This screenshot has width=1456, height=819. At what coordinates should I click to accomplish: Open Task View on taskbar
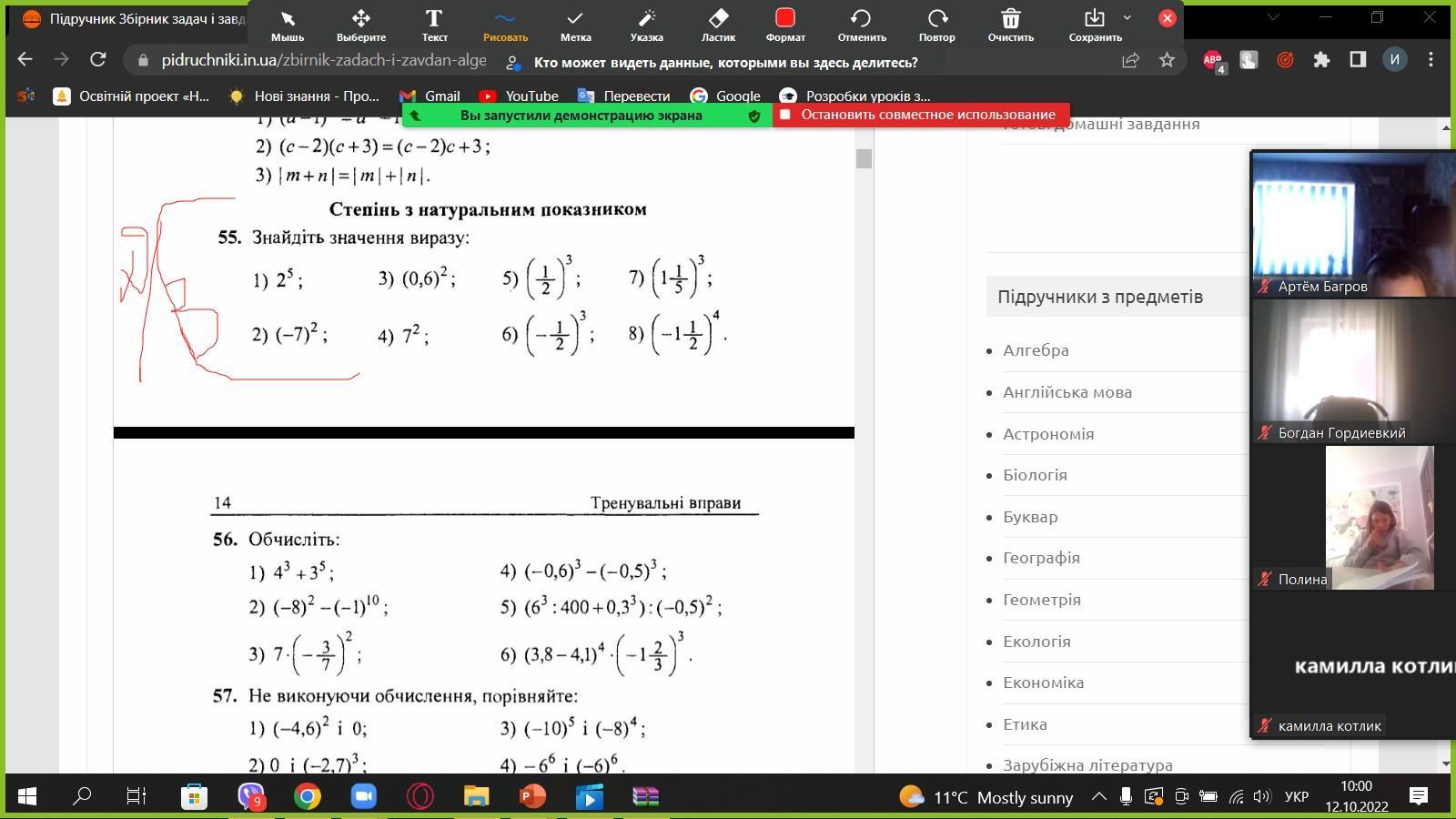click(x=136, y=797)
